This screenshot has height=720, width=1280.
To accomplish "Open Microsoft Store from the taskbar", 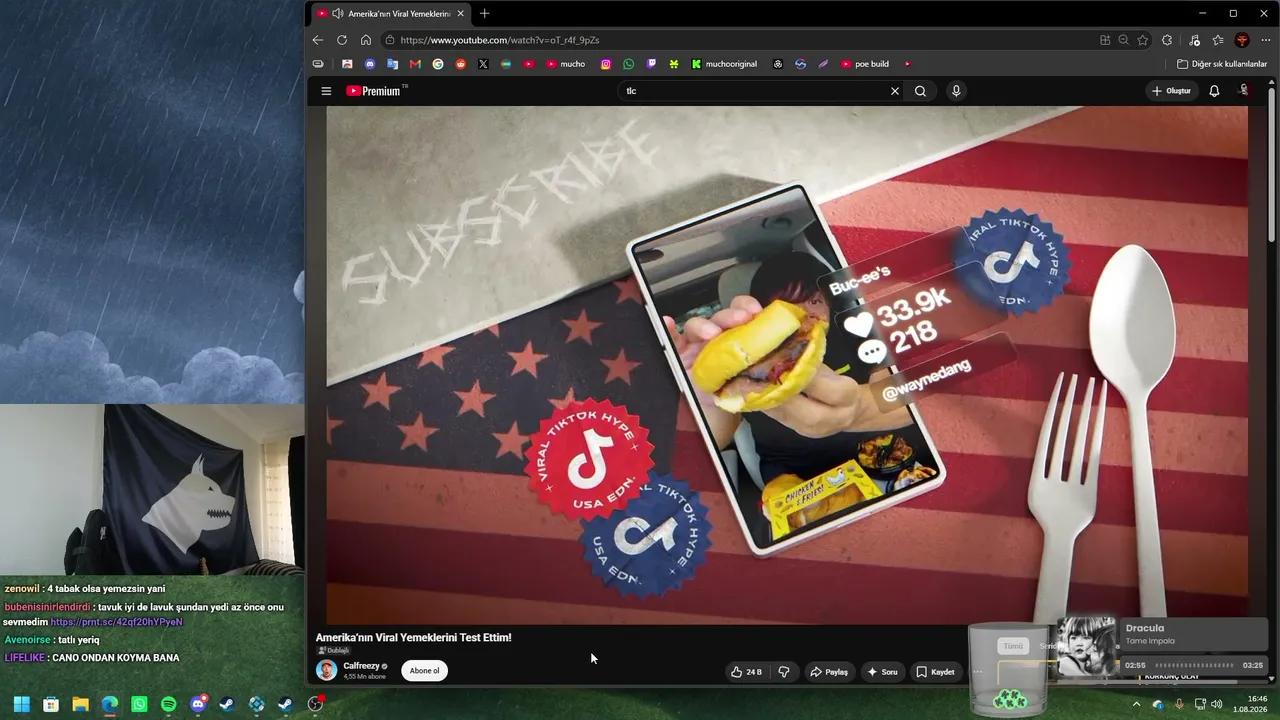I will (x=51, y=704).
